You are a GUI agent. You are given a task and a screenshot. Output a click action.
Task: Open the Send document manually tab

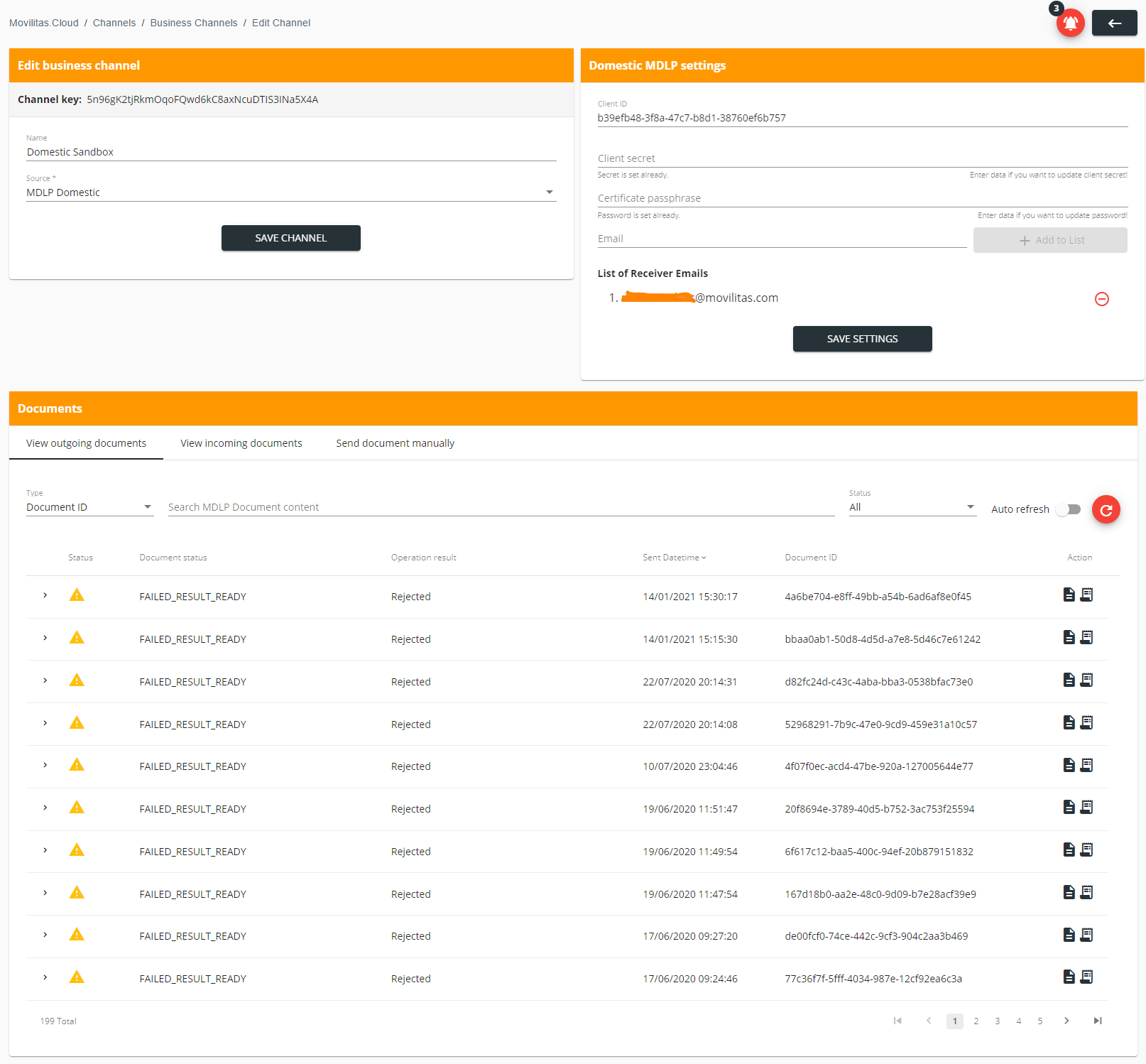(395, 443)
